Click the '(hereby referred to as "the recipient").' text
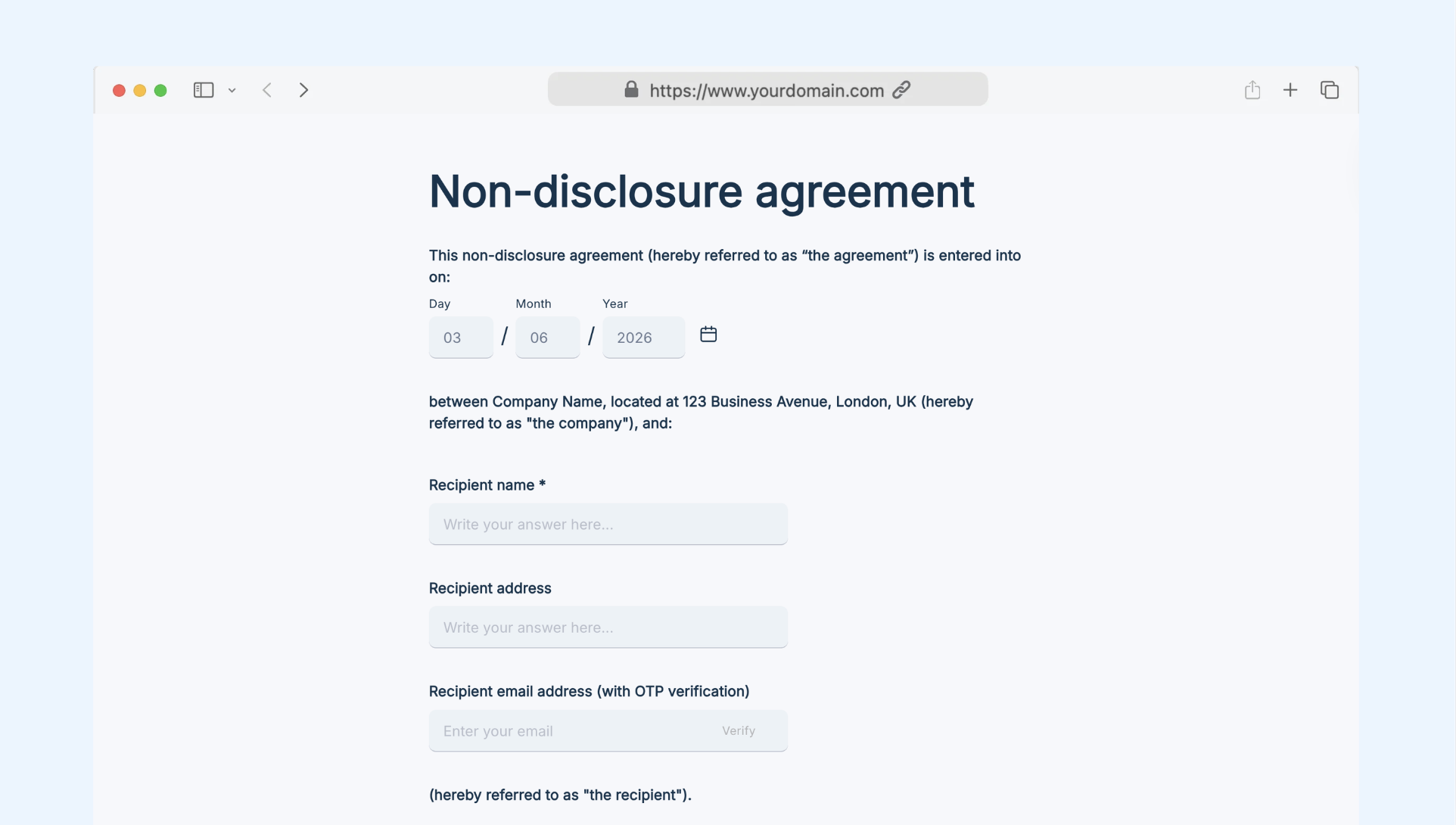The width and height of the screenshot is (1456, 825). coord(560,795)
